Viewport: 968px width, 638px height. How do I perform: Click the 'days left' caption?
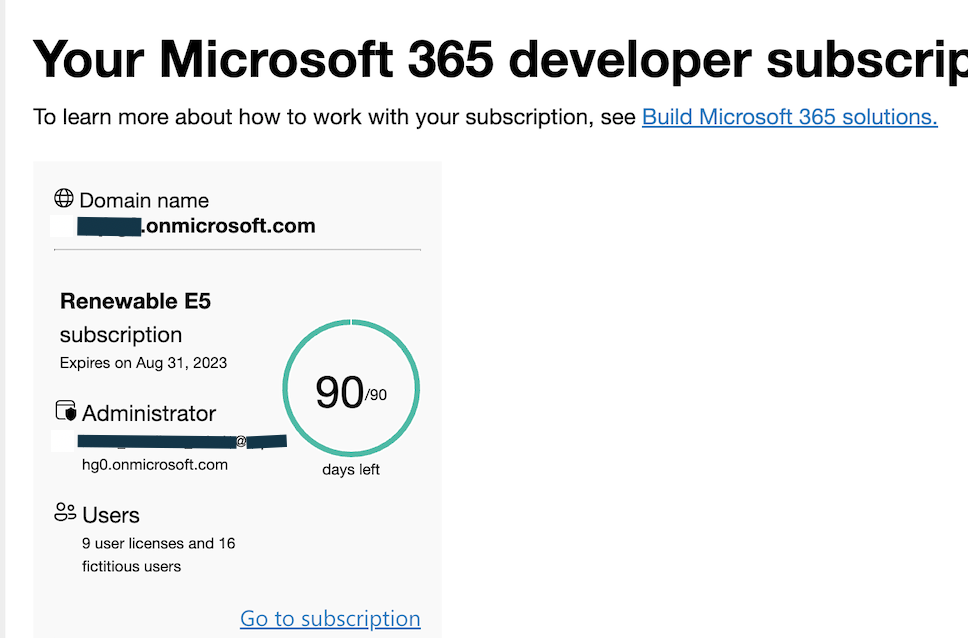coord(351,469)
